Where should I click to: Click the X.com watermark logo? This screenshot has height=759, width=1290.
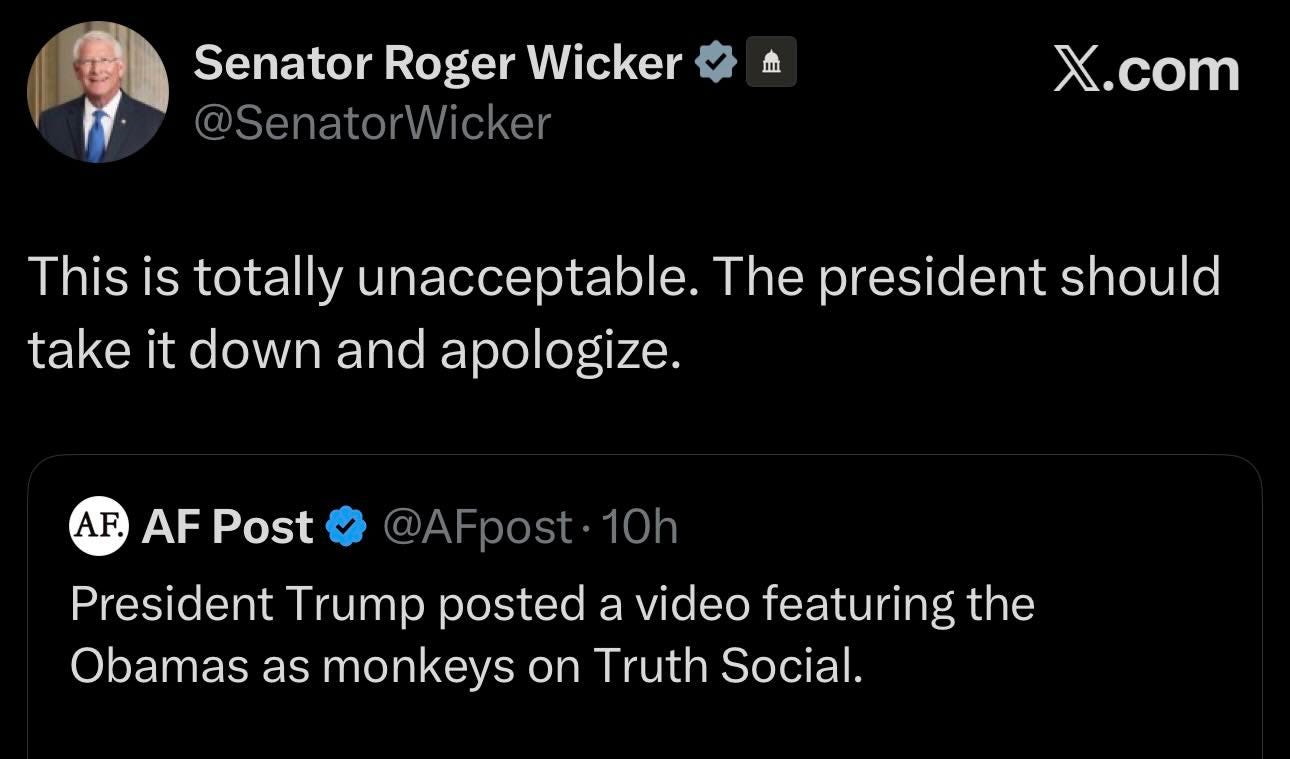[x=1146, y=71]
